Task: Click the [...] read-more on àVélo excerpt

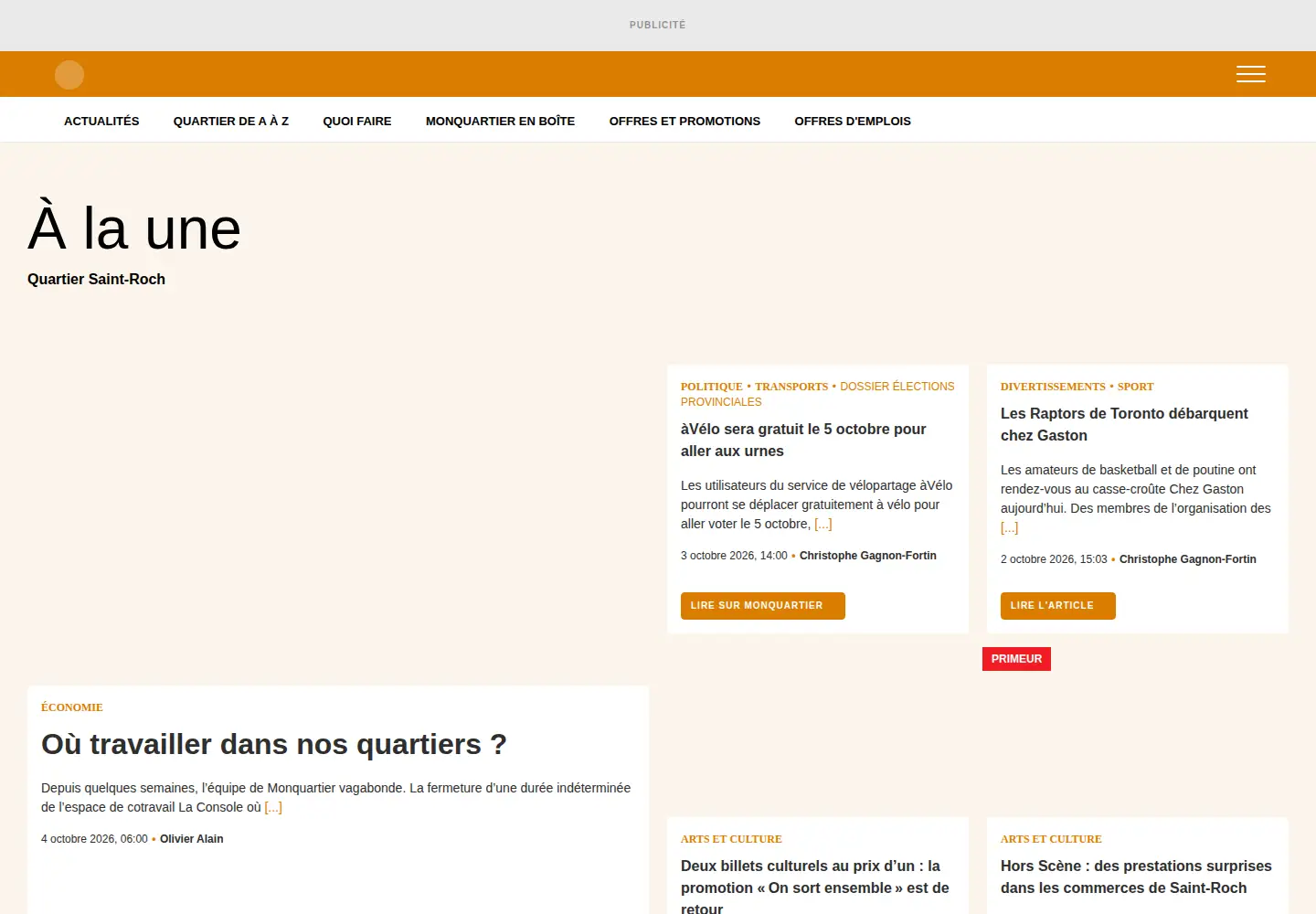Action: tap(823, 524)
